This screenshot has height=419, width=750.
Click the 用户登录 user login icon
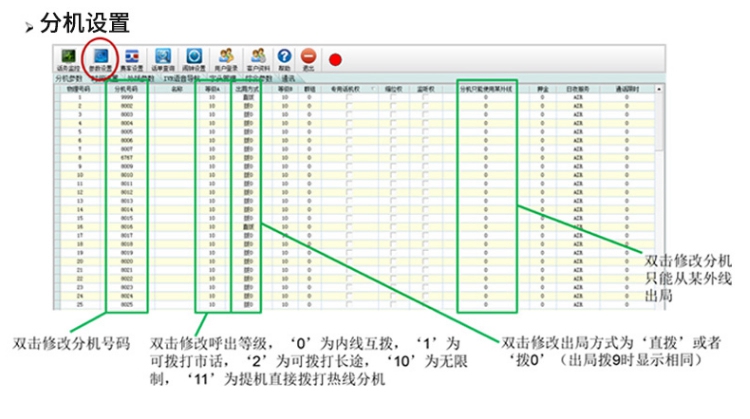(x=227, y=58)
